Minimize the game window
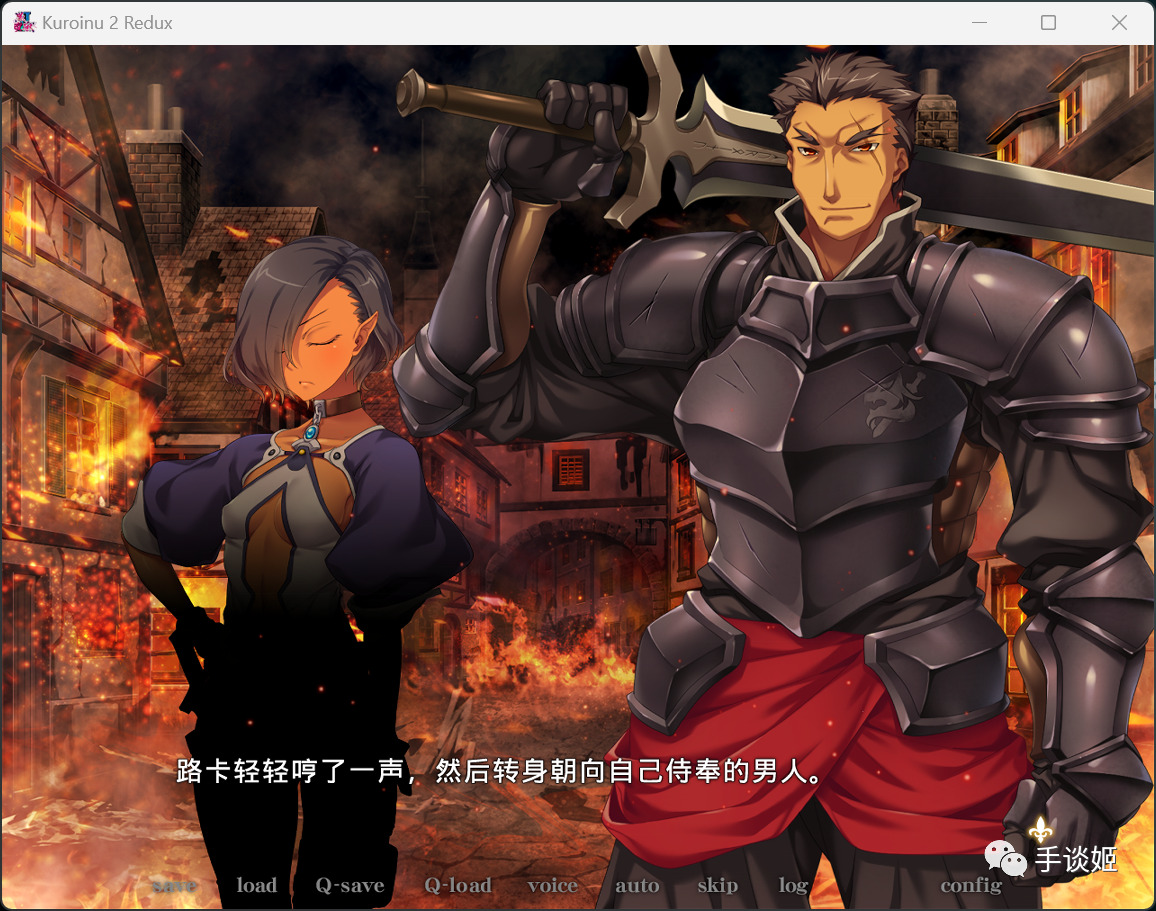 click(x=979, y=23)
